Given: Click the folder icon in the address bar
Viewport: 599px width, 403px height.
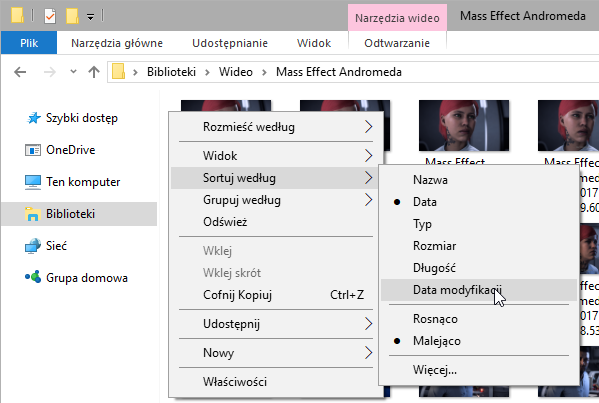Looking at the screenshot, I should (118, 71).
